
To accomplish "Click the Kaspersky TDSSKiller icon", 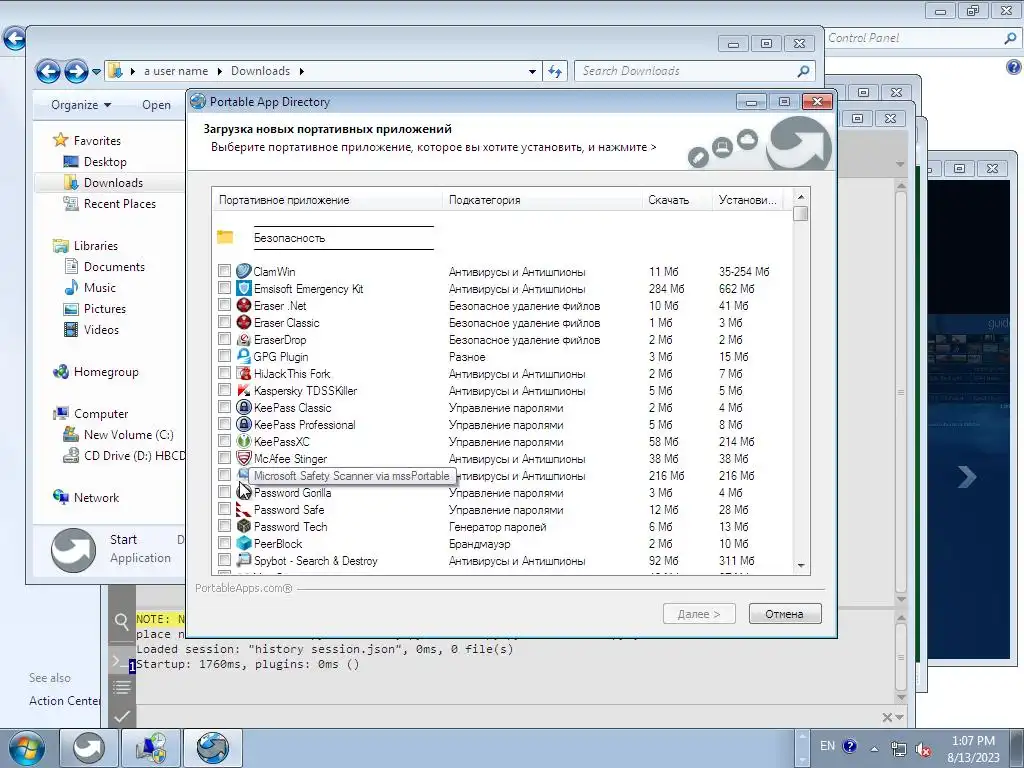I will coord(244,390).
